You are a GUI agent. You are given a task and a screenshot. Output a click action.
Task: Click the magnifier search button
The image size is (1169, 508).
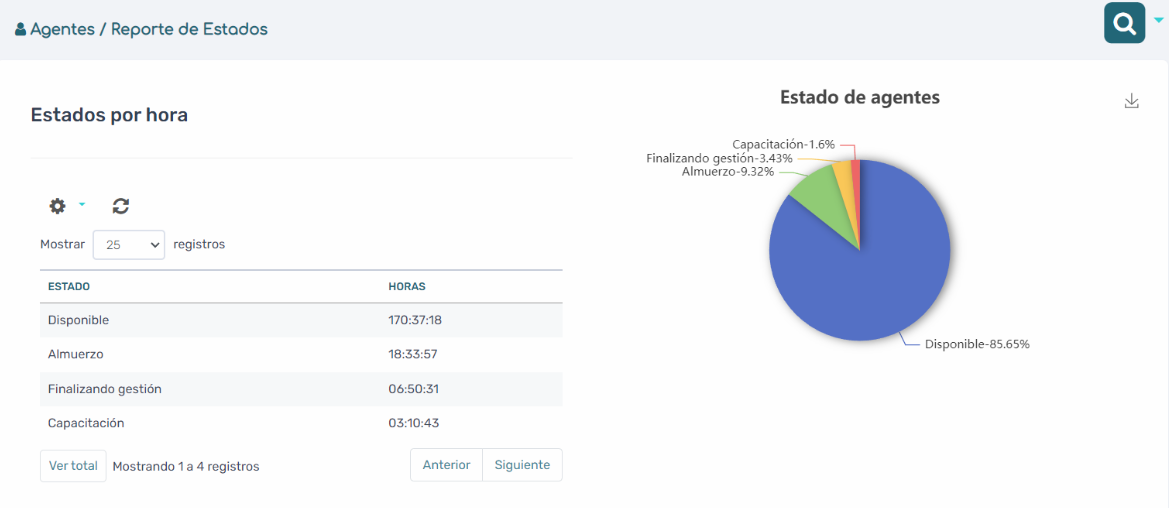(x=1124, y=23)
